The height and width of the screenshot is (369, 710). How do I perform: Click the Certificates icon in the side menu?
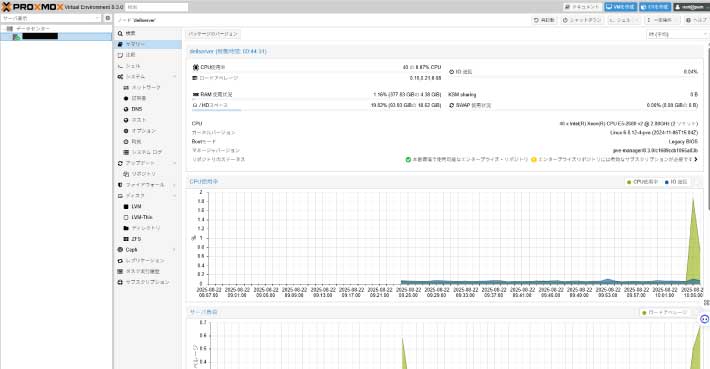[126, 98]
